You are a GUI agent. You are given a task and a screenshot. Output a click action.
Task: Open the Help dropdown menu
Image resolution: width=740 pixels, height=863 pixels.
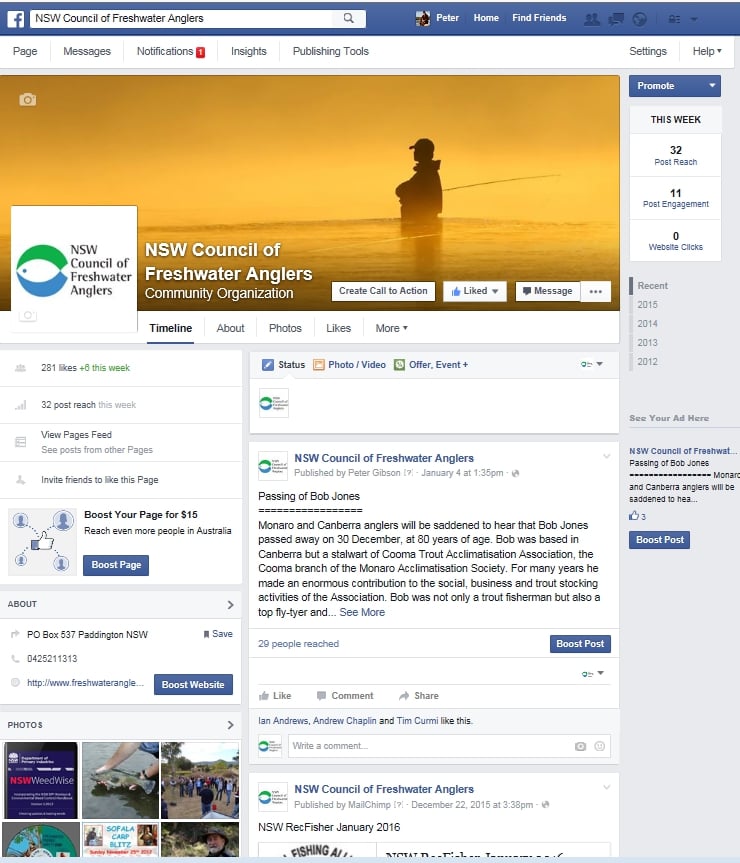point(707,51)
